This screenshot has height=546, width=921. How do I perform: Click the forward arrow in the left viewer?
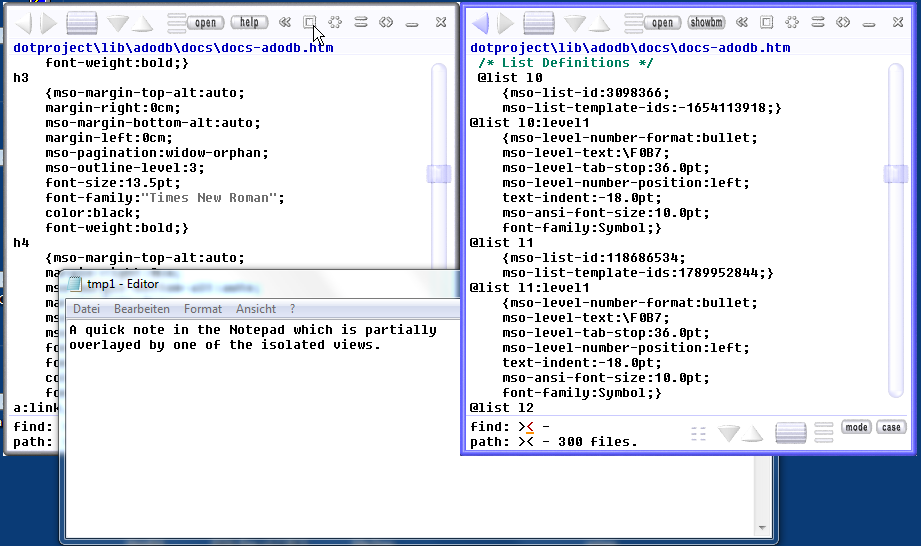pyautogui.click(x=45, y=22)
